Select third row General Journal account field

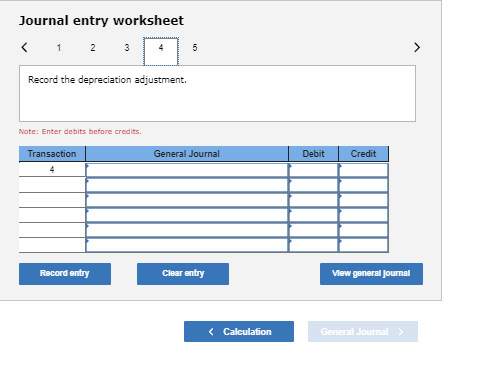pyautogui.click(x=187, y=200)
